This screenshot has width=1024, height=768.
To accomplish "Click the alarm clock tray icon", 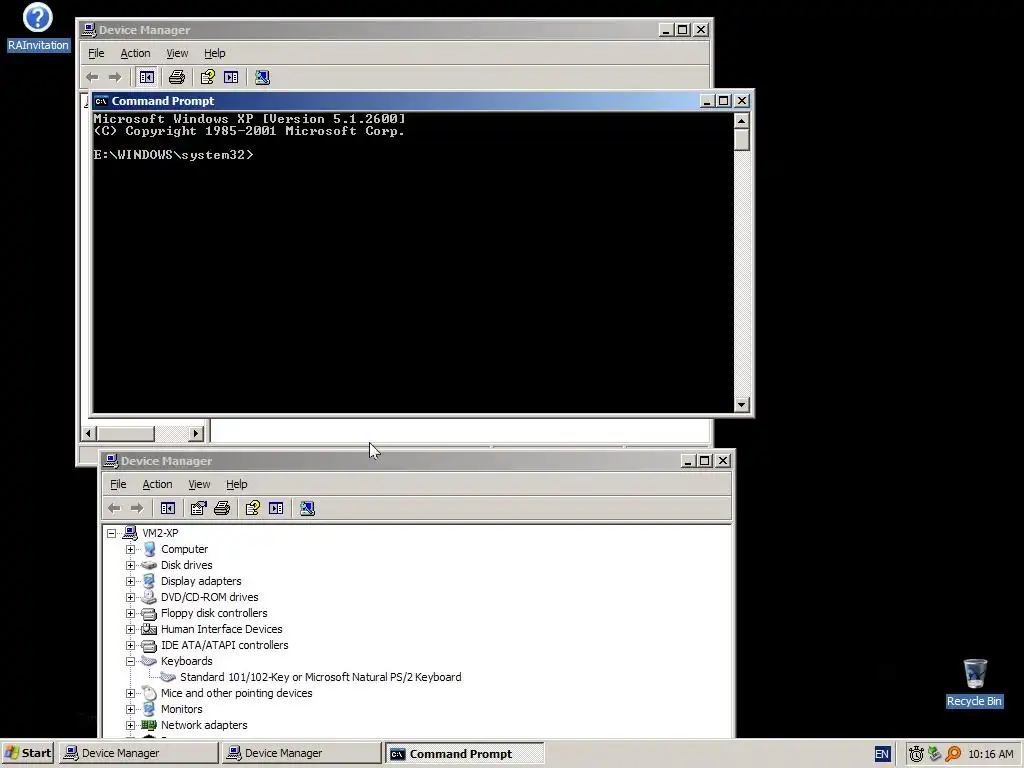I will 916,754.
